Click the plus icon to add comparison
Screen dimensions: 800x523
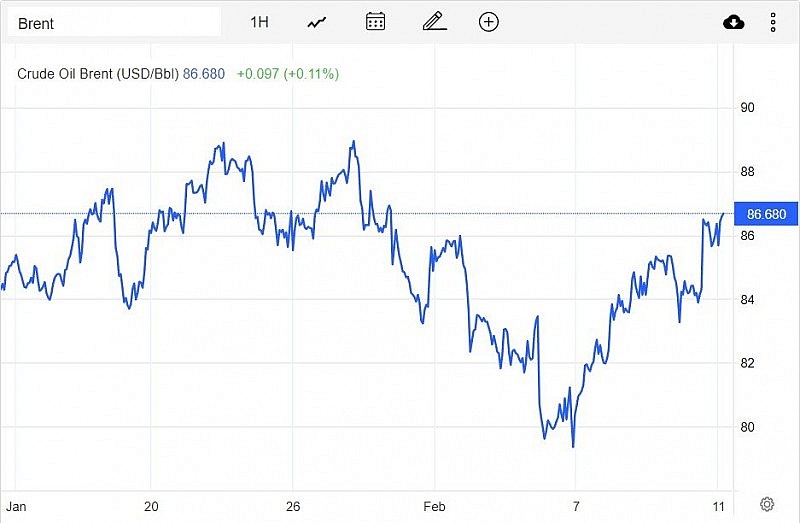click(x=489, y=22)
